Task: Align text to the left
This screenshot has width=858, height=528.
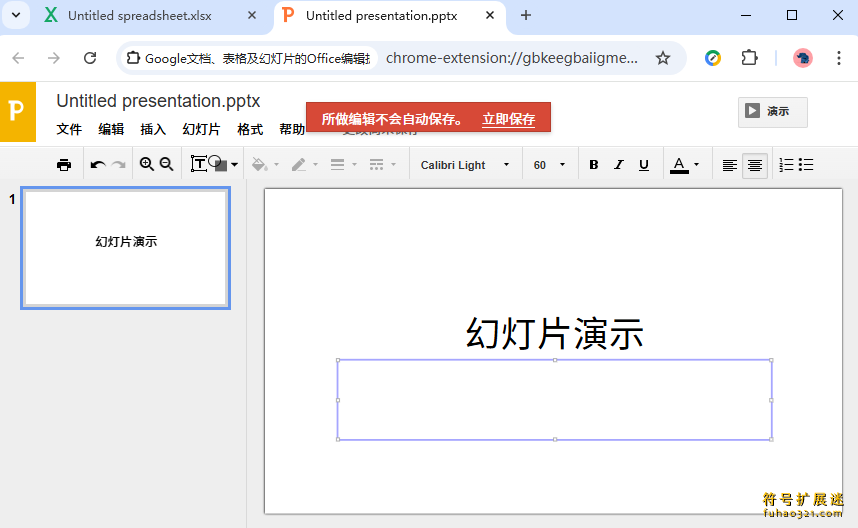Action: [729, 165]
